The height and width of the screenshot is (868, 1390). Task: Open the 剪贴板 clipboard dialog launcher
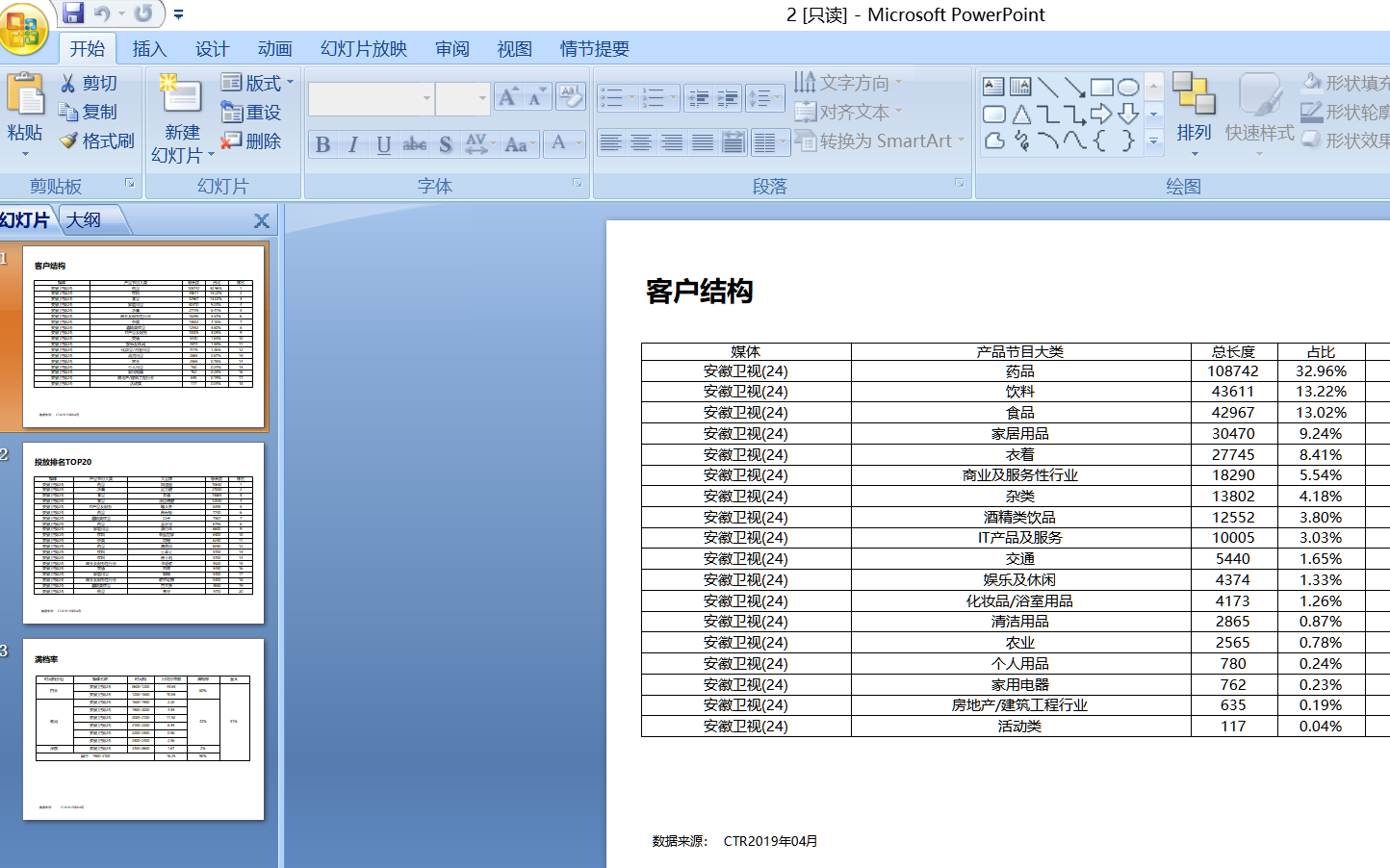[130, 183]
